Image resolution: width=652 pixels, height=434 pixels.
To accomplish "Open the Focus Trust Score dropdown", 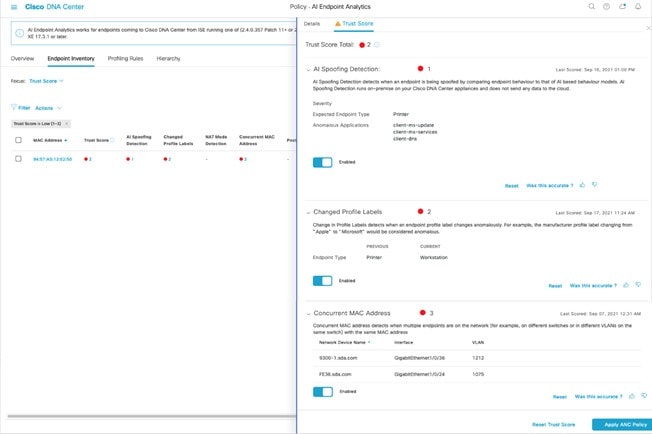I will 46,81.
